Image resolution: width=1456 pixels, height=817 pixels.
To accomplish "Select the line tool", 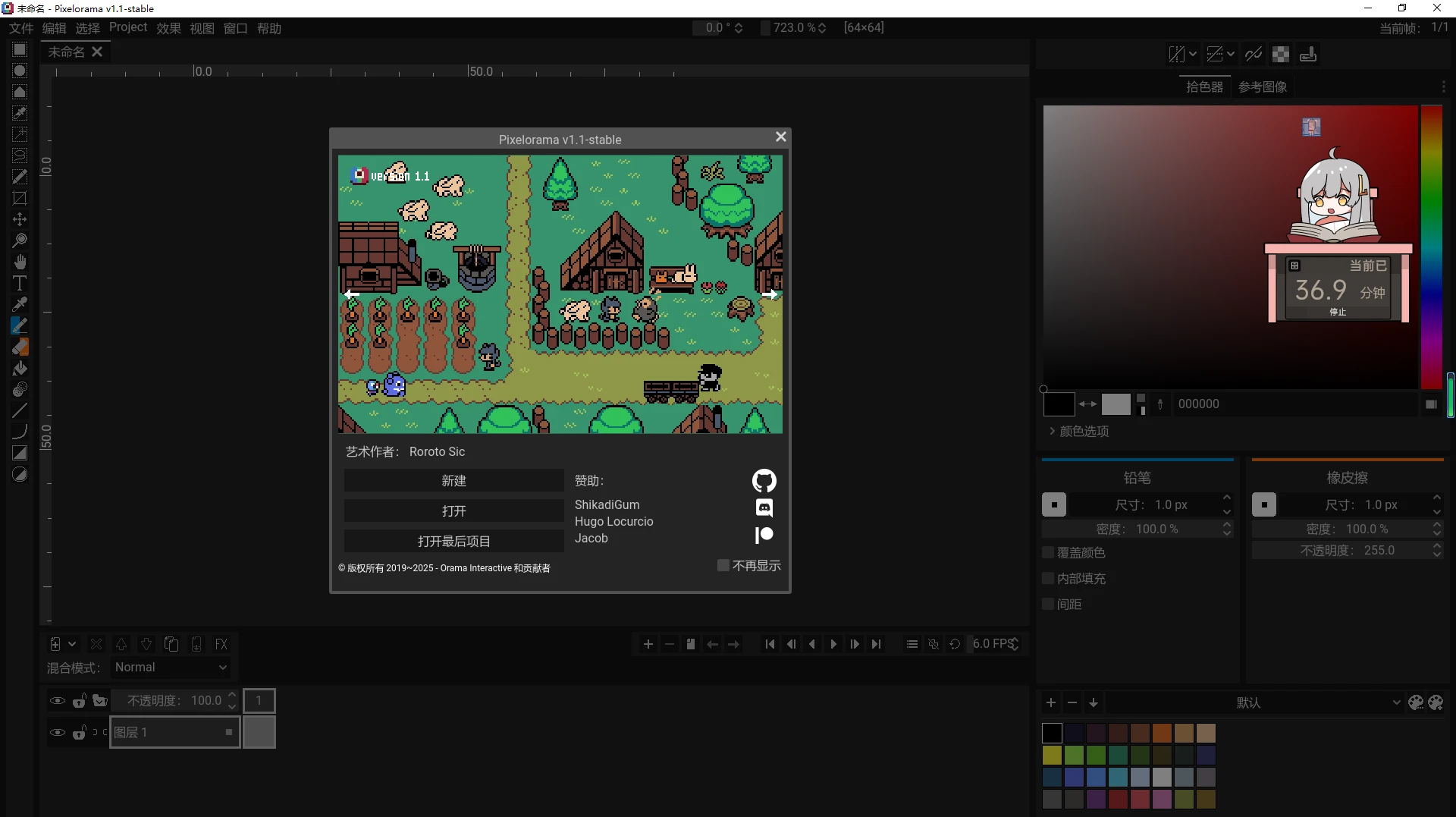I will click(20, 410).
